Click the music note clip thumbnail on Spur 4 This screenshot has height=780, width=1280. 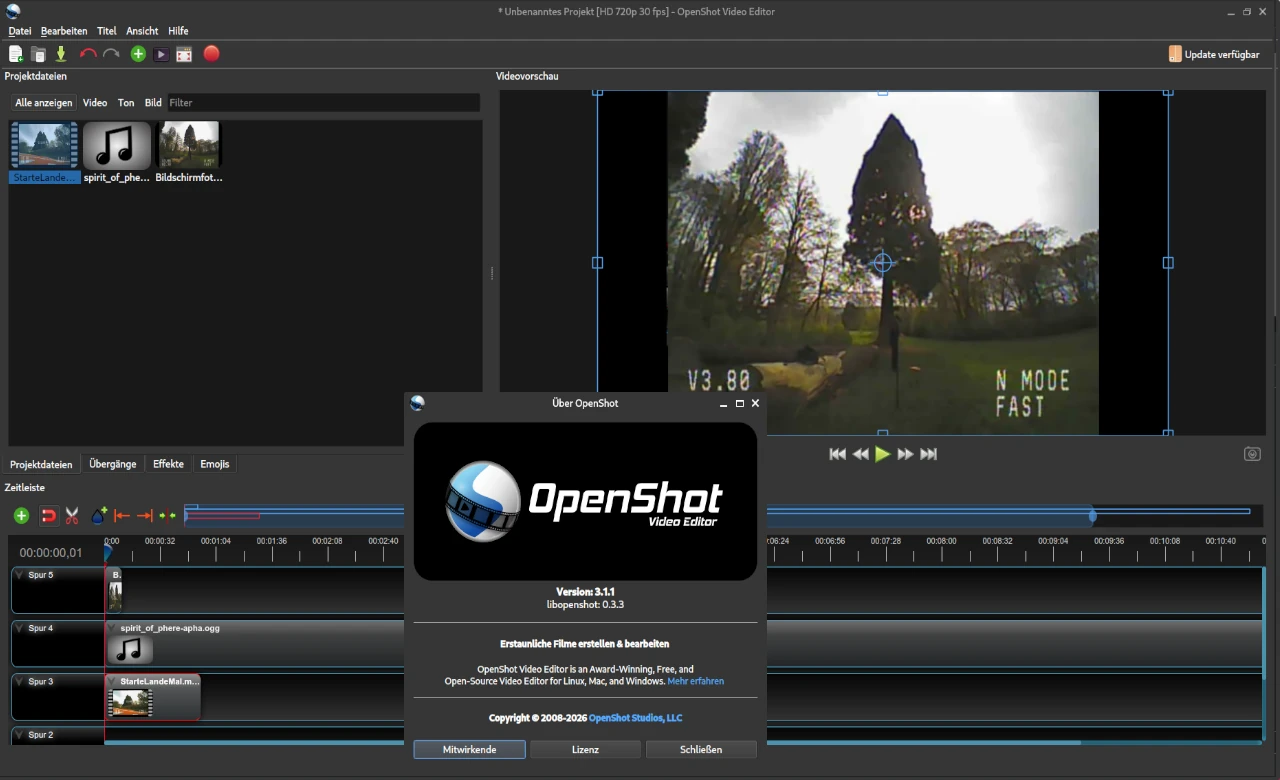click(x=130, y=650)
